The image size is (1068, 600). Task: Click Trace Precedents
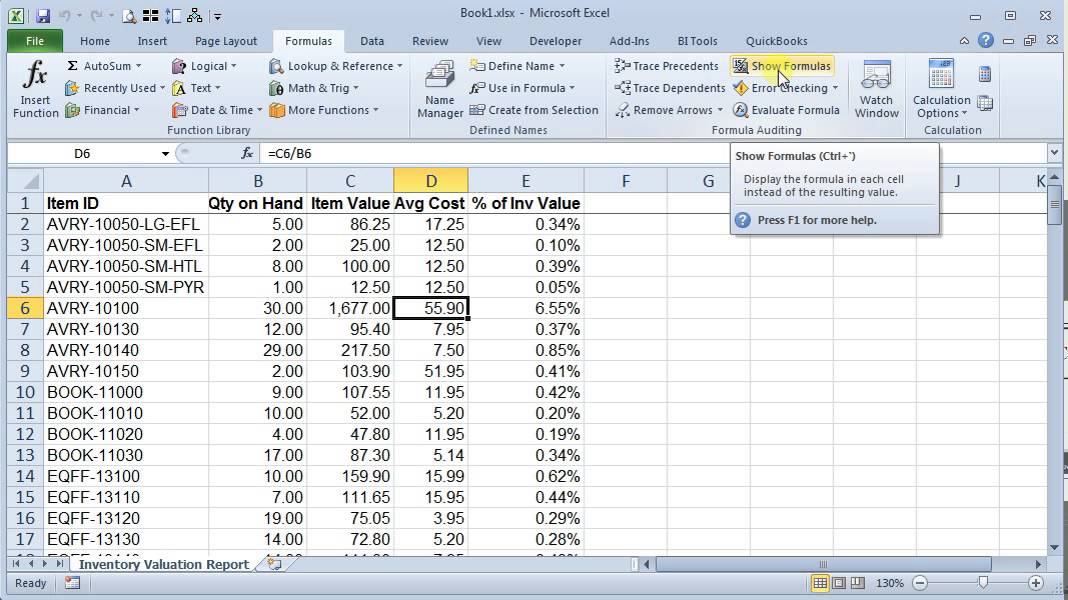tap(666, 66)
